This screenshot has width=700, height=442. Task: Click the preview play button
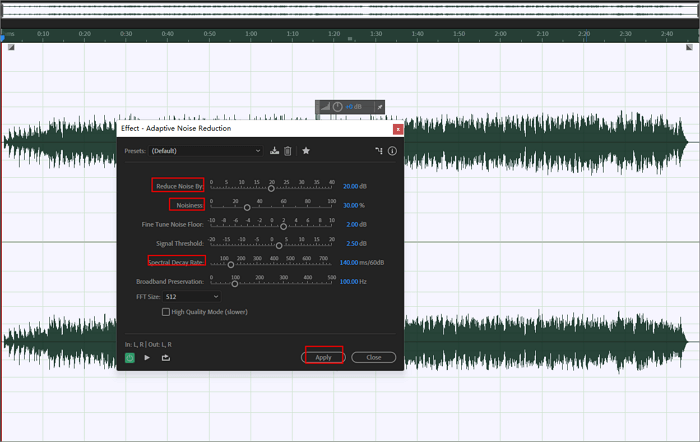(147, 357)
